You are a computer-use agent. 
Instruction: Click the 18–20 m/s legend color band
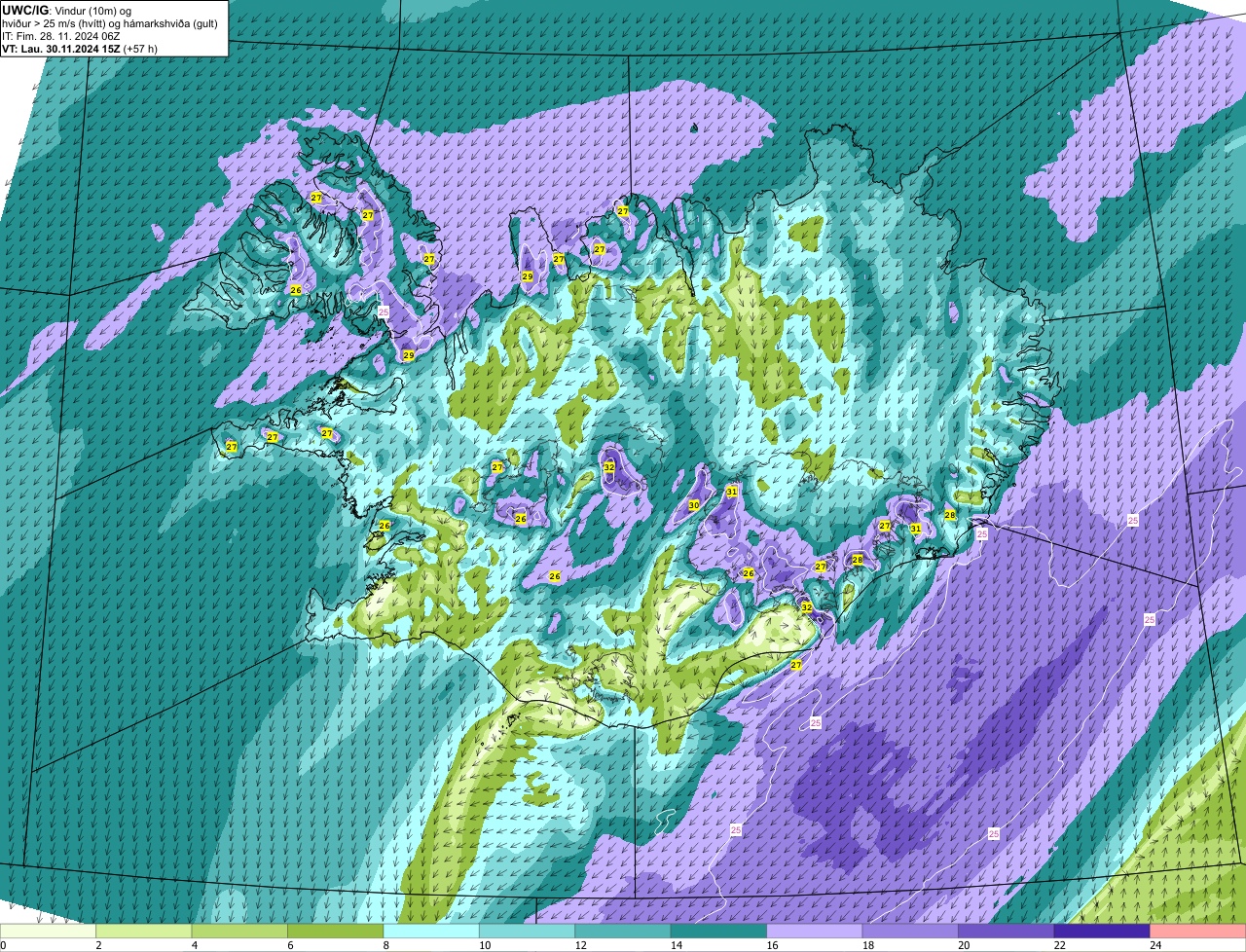pos(910,932)
